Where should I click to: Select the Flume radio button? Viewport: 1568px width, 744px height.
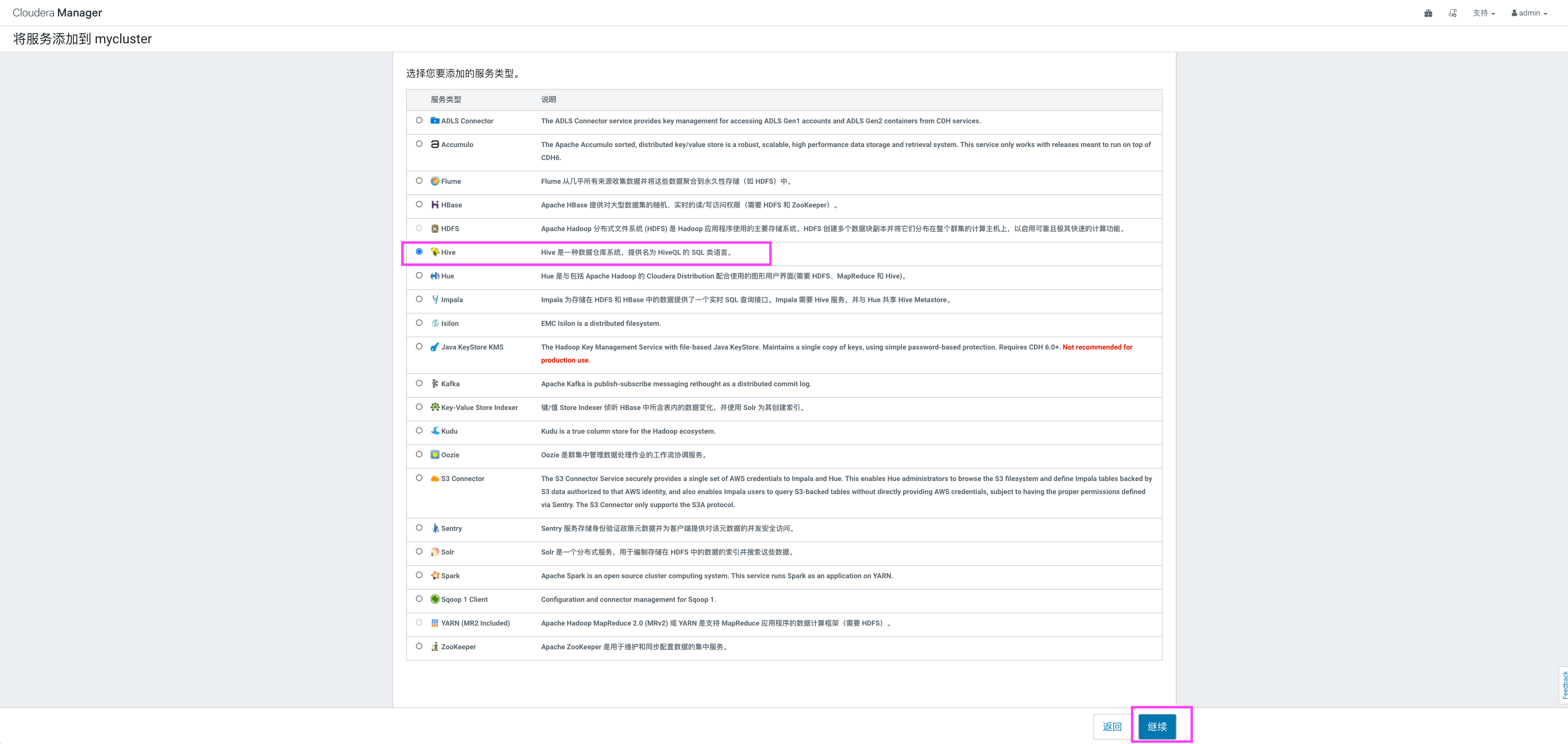[419, 180]
